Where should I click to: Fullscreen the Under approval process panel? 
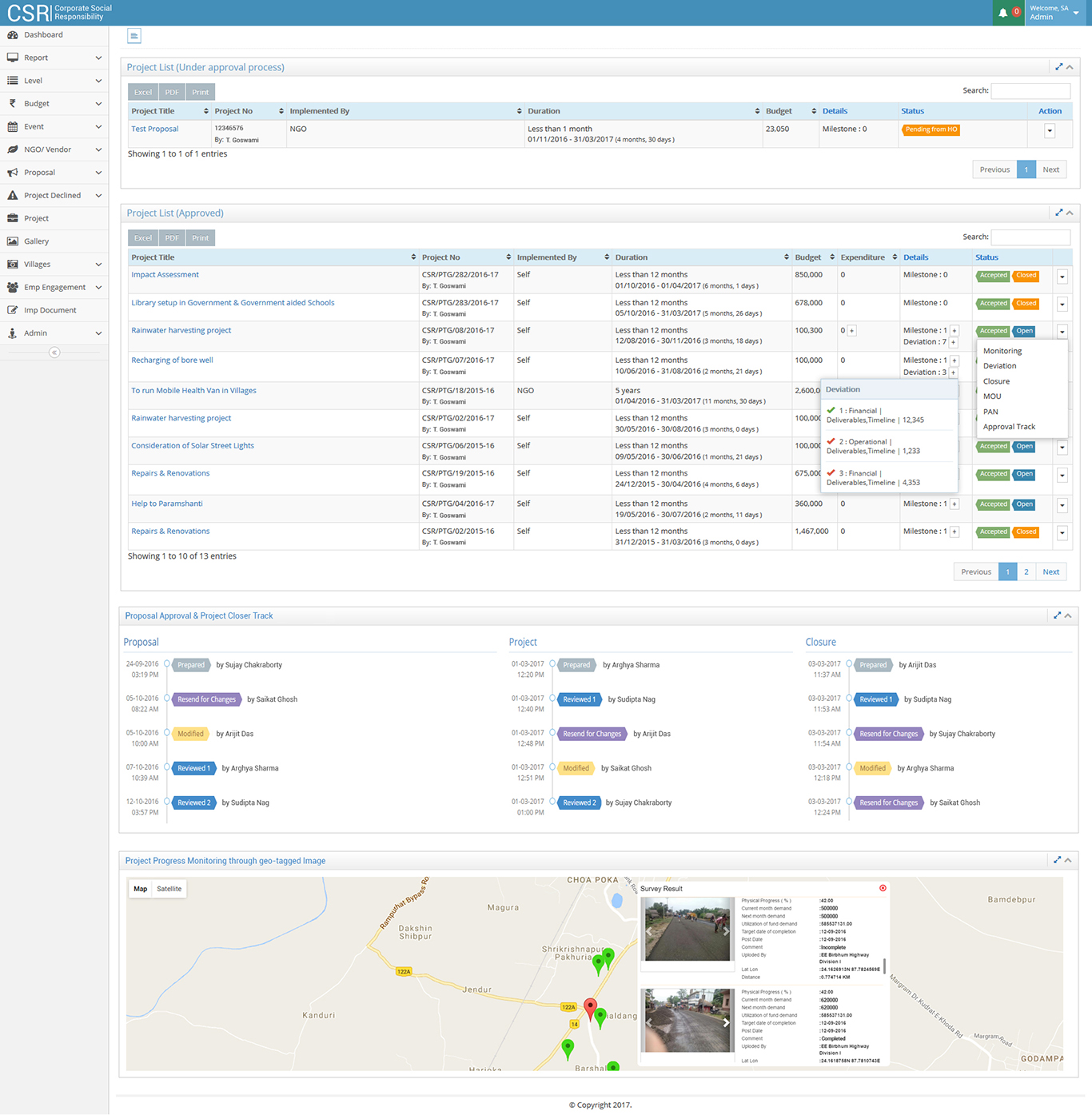pyautogui.click(x=1058, y=67)
